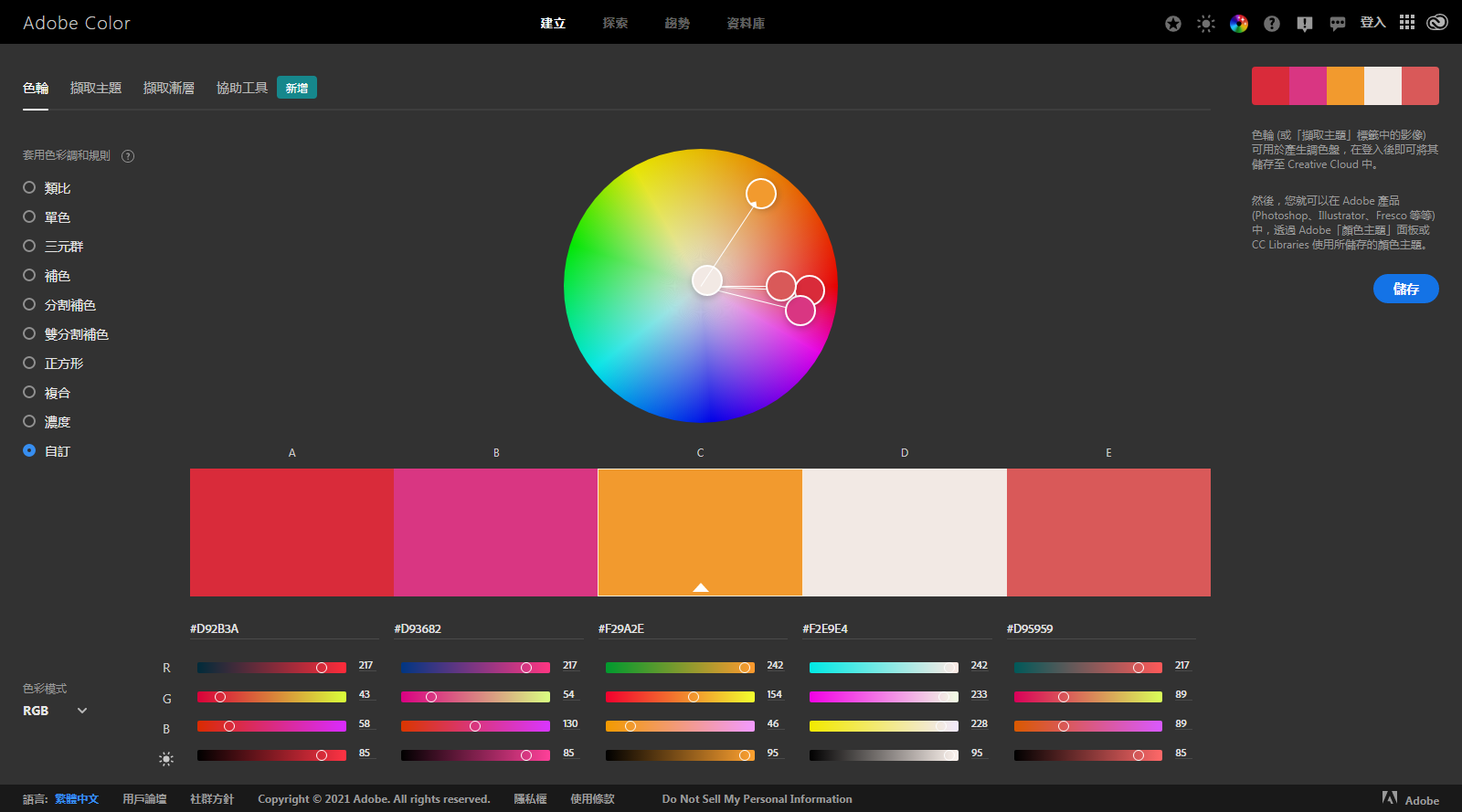Open help via question mark icon

[1272, 24]
